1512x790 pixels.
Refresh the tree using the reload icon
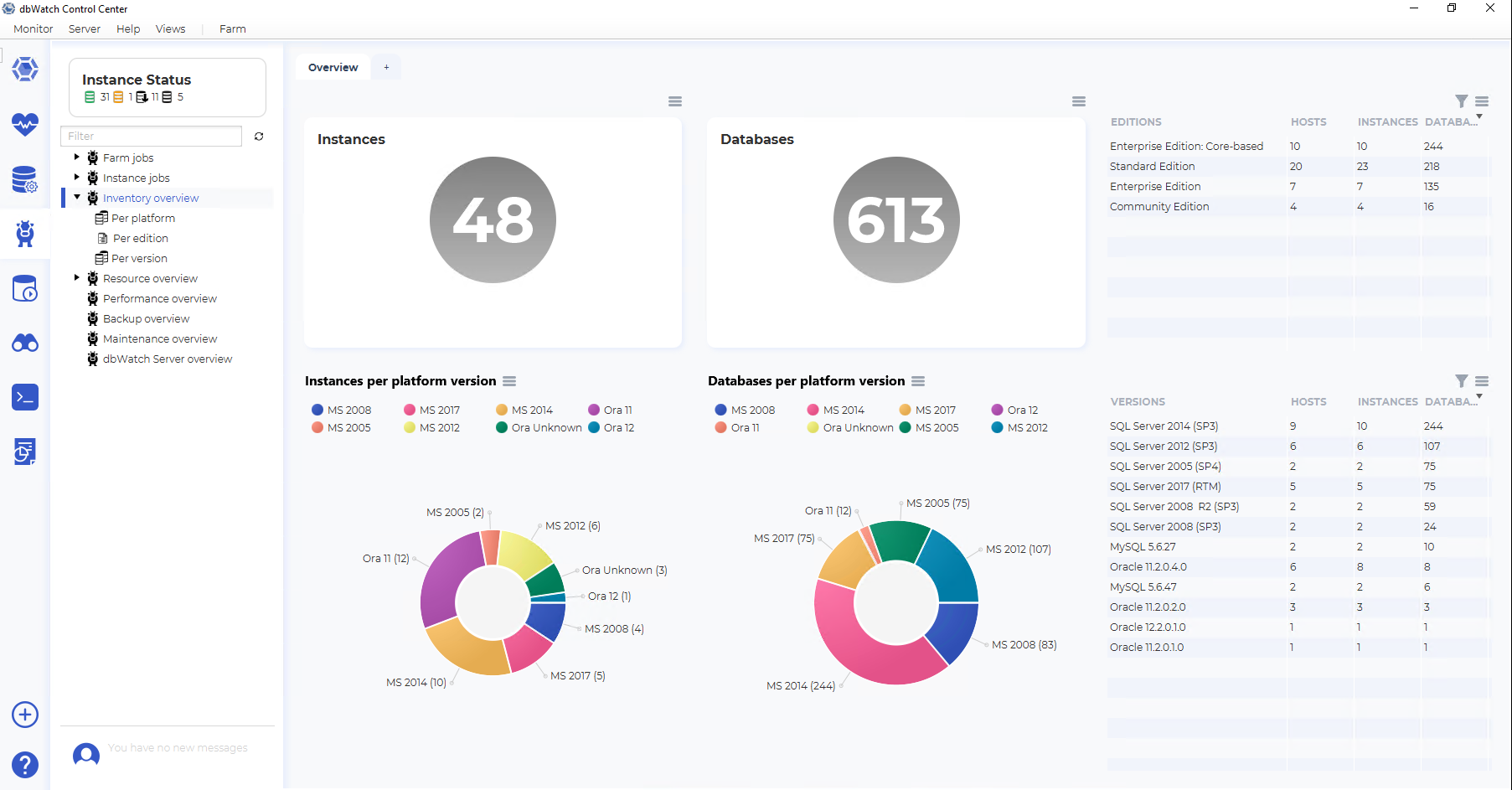tap(259, 136)
